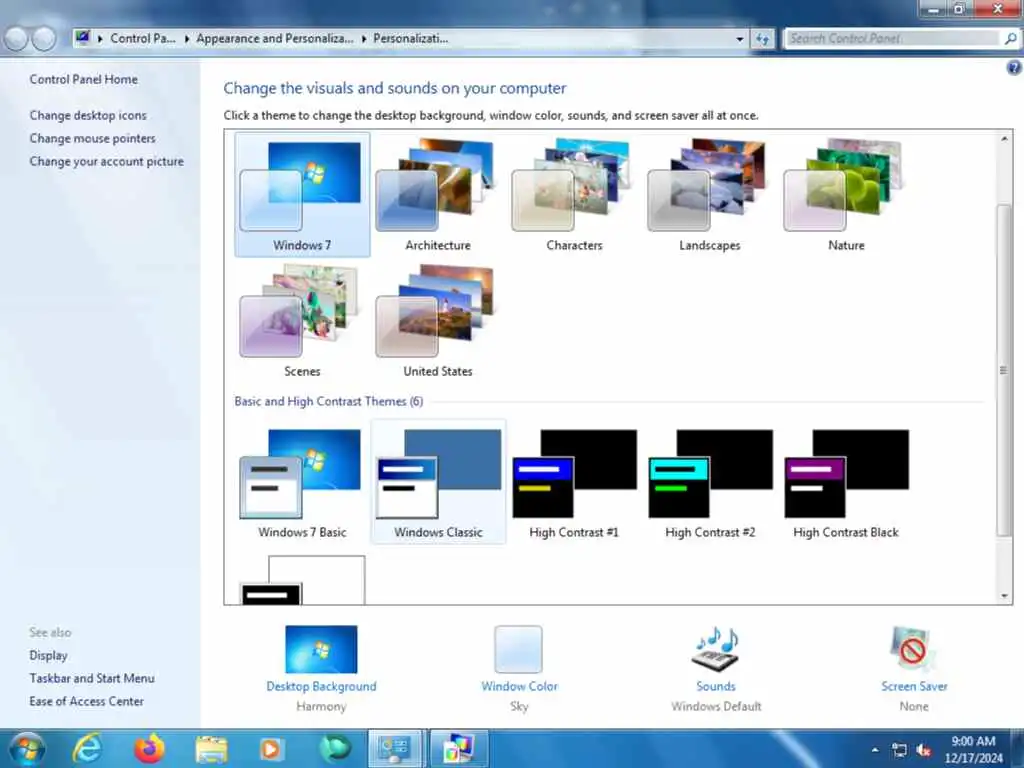Open Taskbar and Start Menu link
The image size is (1024, 768).
(92, 678)
